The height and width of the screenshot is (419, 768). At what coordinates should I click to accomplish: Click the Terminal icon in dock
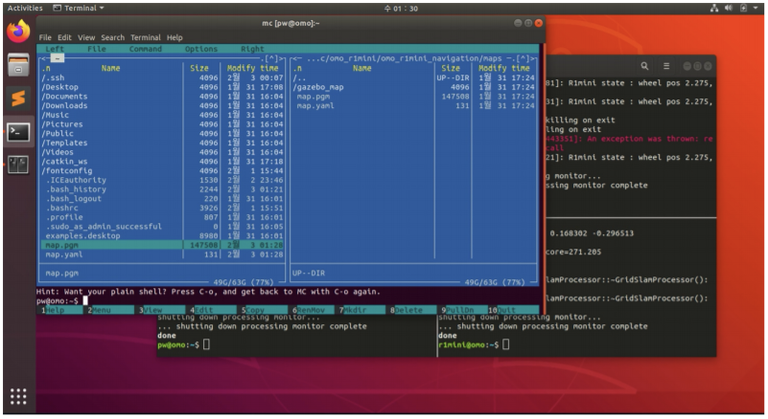point(18,132)
